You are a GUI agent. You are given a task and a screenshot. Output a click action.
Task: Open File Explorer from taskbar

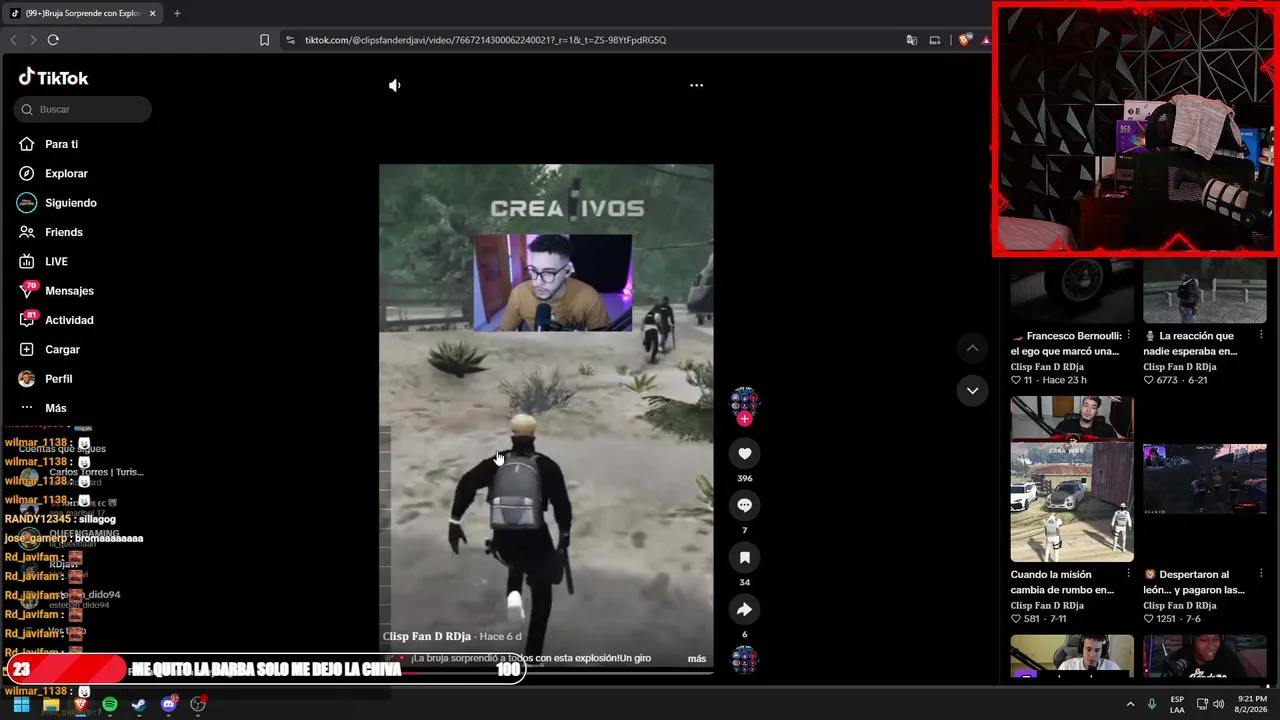[x=51, y=705]
